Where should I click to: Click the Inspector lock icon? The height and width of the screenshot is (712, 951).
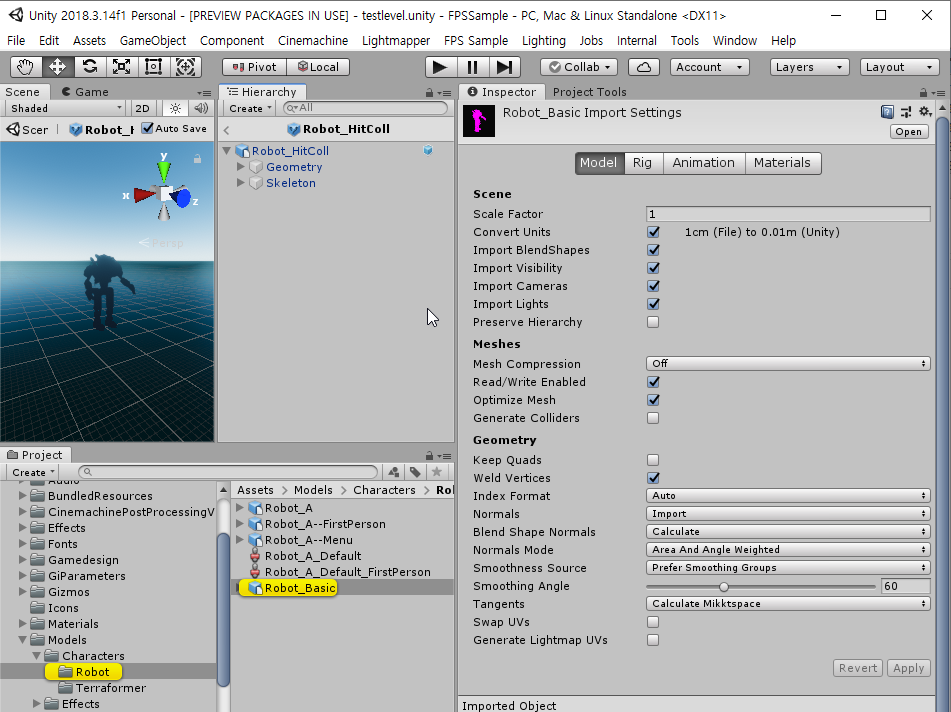[923, 93]
